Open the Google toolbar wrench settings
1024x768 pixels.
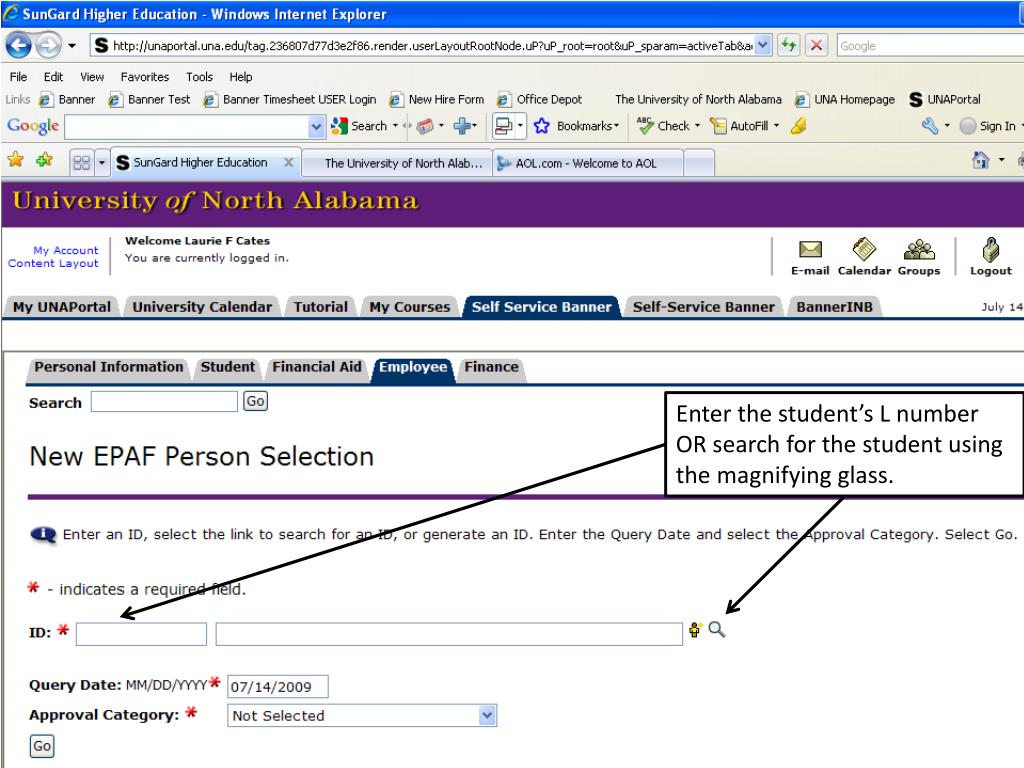930,125
